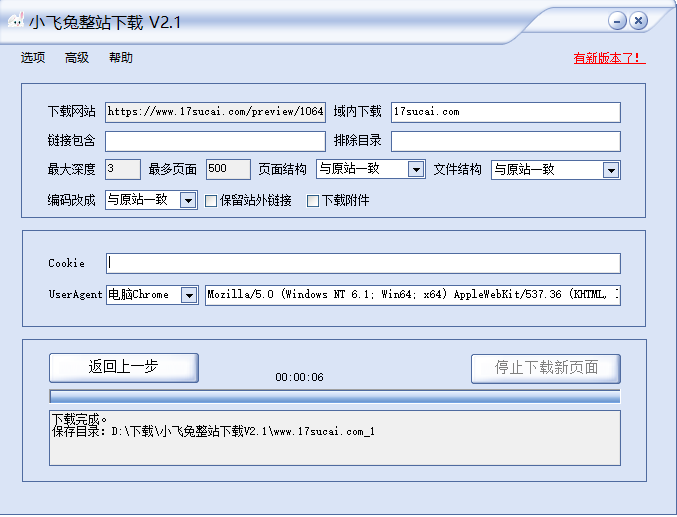Click the UserAgent Mozilla/5.0 string field
This screenshot has width=677, height=517.
(x=413, y=295)
